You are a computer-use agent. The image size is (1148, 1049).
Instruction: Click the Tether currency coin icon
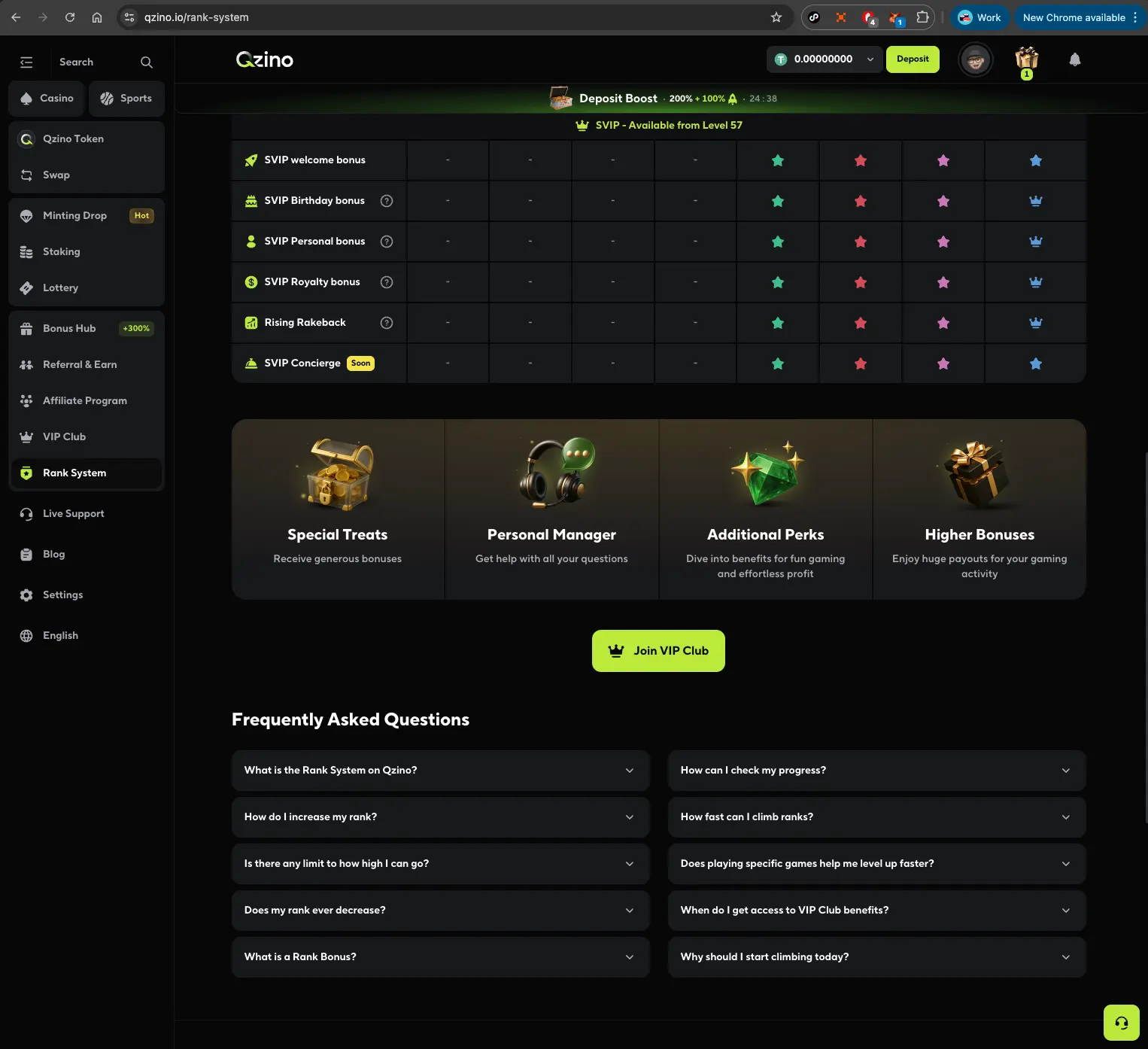pyautogui.click(x=781, y=59)
